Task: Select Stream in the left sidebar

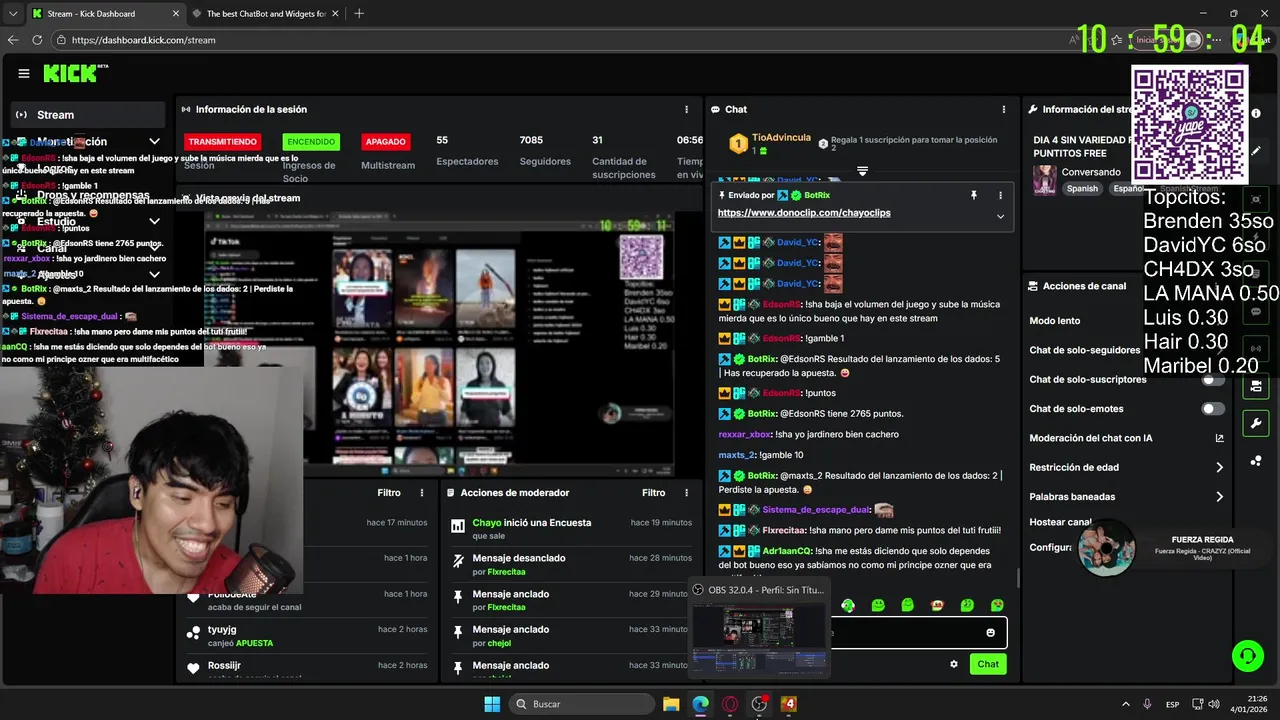Action: [x=88, y=115]
